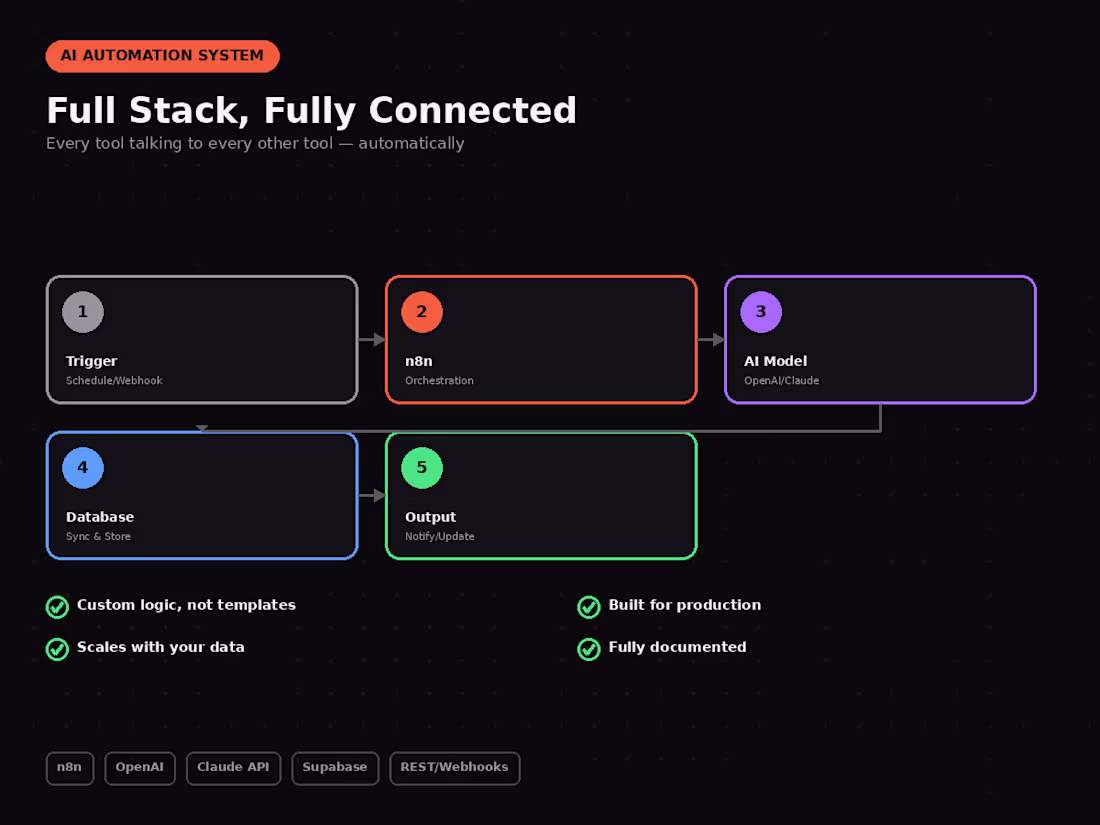Click the orange number 2 circle
The image size is (1100, 825).
[422, 311]
